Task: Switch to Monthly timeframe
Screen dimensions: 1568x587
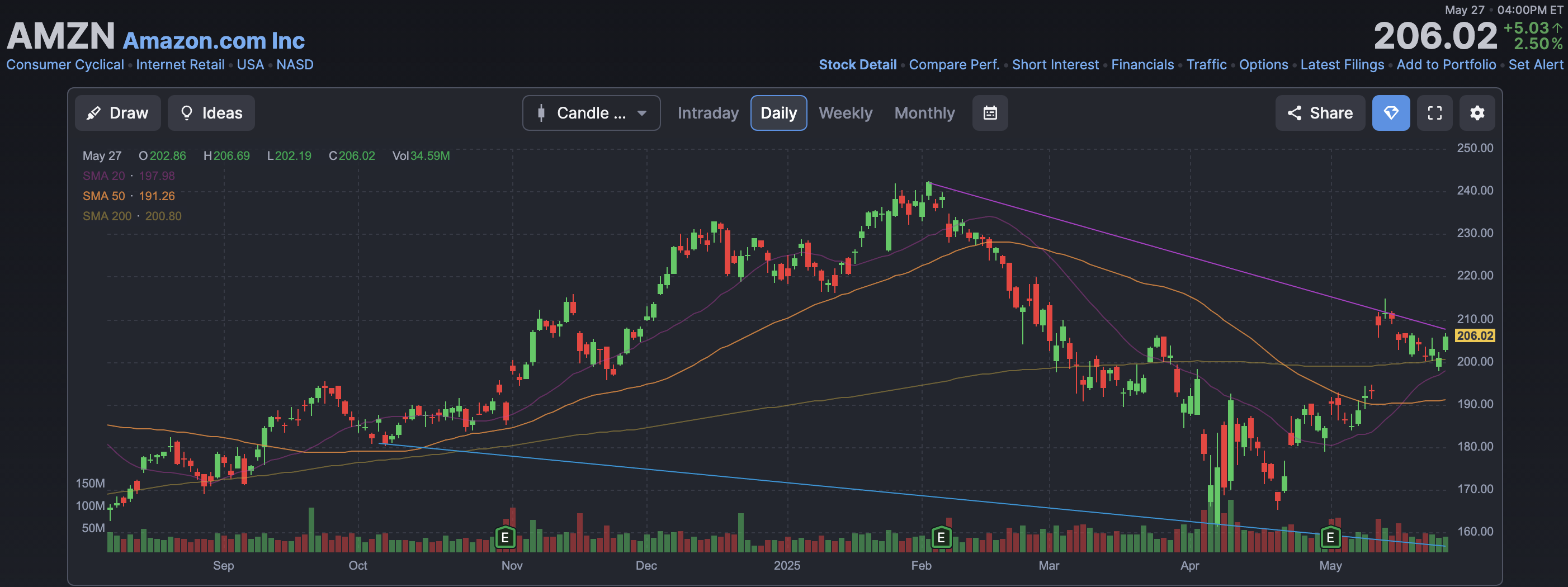Action: click(924, 113)
